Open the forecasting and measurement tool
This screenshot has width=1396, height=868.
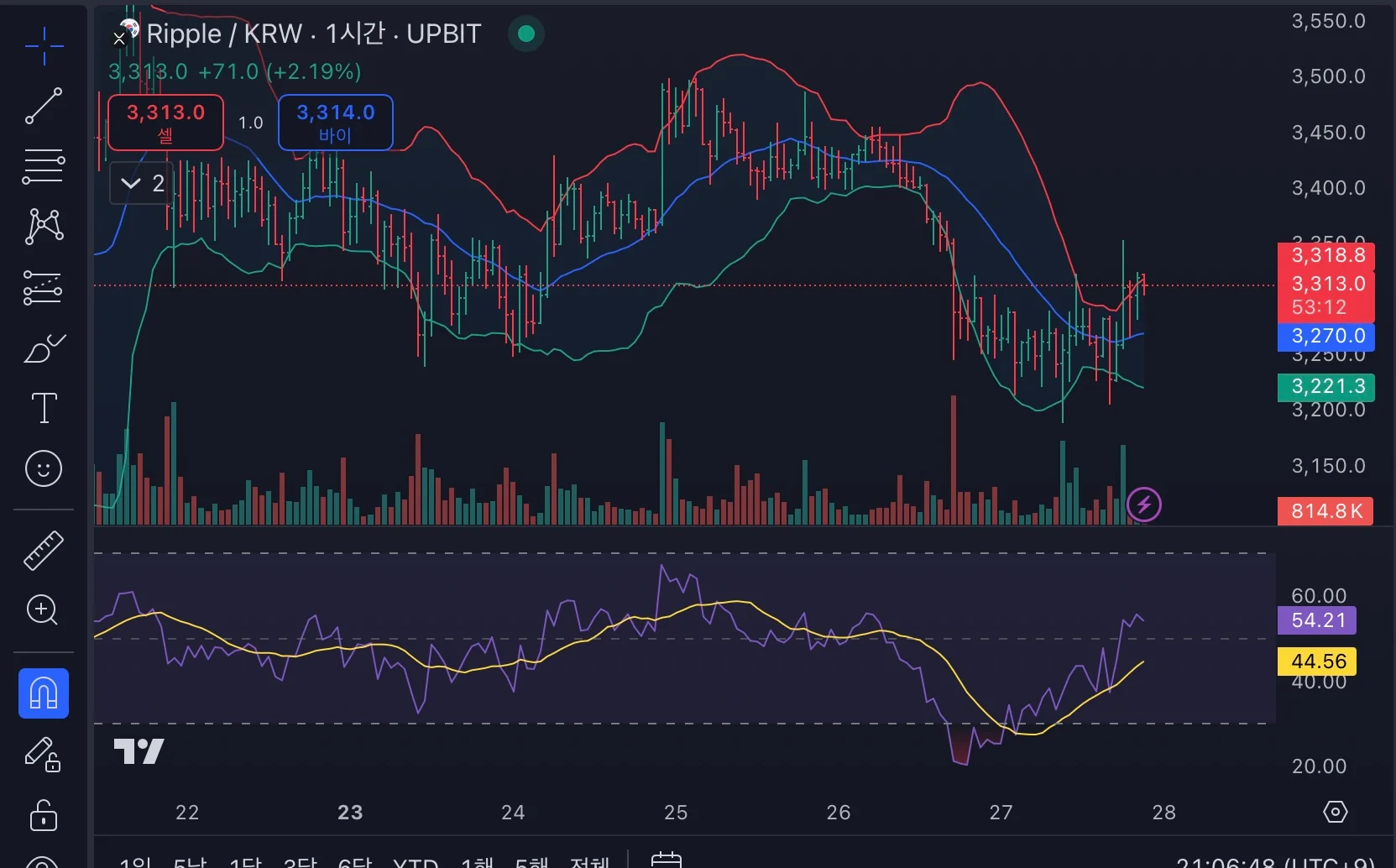click(x=44, y=287)
